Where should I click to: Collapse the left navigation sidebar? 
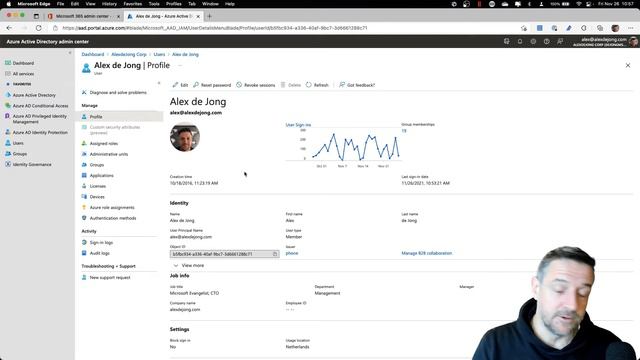(x=70, y=53)
